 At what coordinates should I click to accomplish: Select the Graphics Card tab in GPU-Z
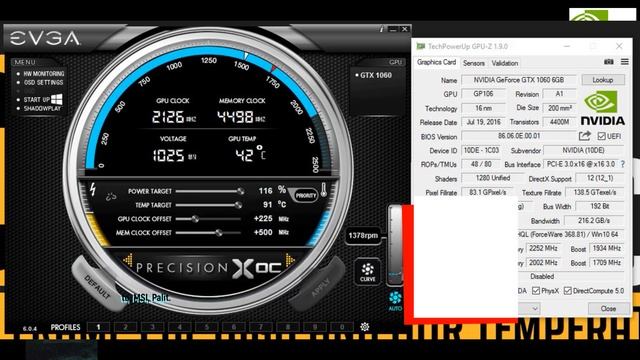point(436,62)
